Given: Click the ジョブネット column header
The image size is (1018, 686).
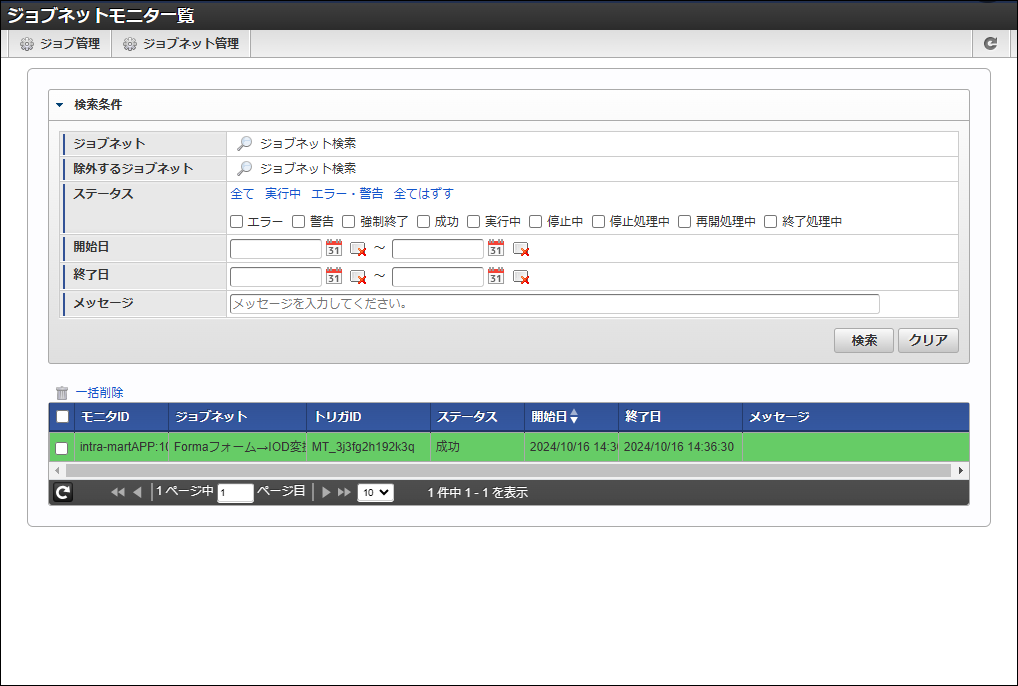Looking at the screenshot, I should (238, 417).
